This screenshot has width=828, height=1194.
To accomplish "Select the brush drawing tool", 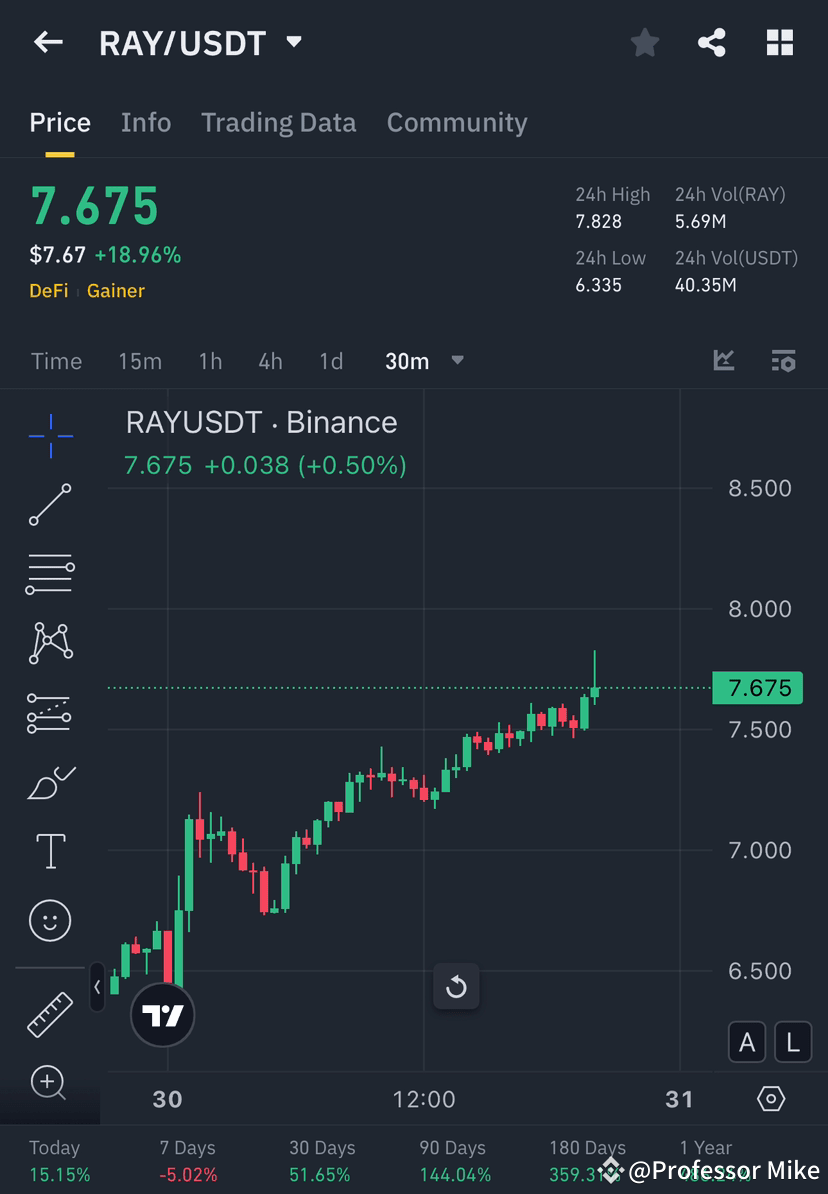I will click(50, 781).
